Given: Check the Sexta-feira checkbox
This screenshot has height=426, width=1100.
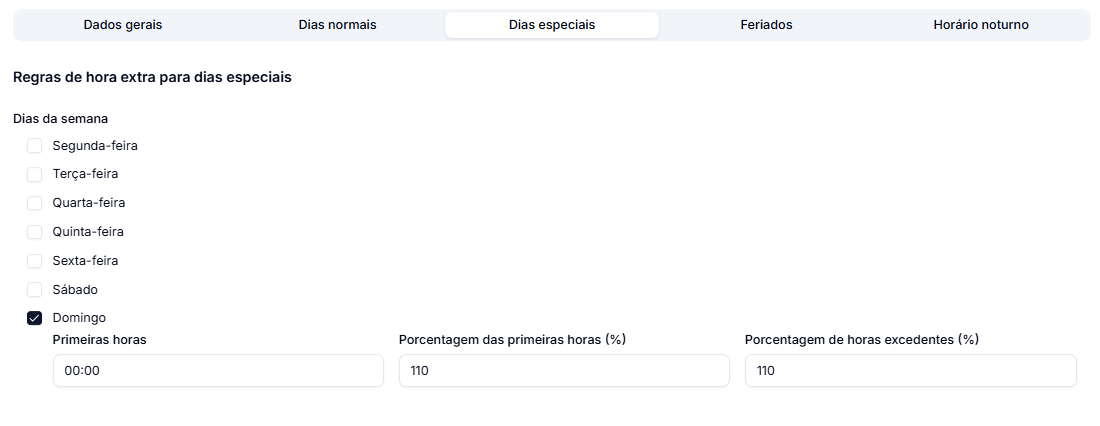Looking at the screenshot, I should 34,261.
